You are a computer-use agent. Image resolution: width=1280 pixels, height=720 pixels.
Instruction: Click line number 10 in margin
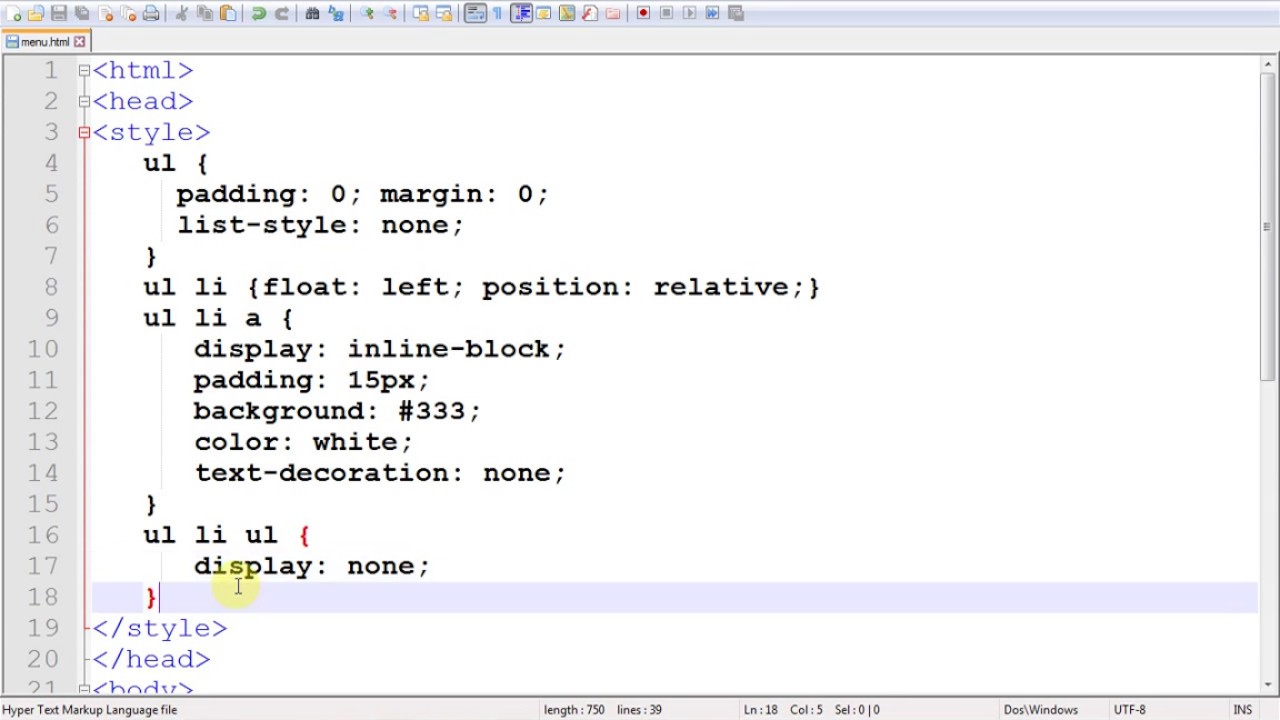[43, 349]
